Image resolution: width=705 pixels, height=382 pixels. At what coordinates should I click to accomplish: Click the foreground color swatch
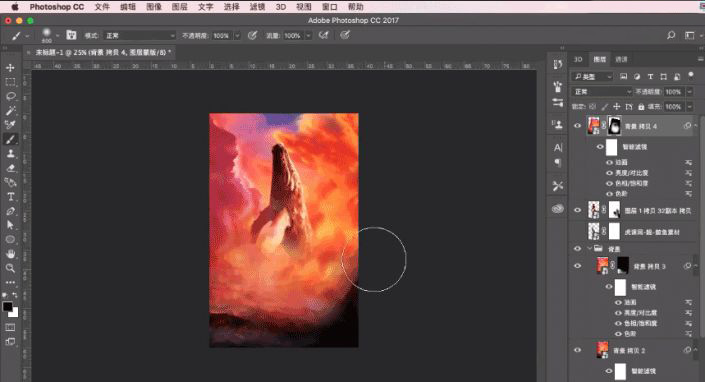[x=8, y=307]
